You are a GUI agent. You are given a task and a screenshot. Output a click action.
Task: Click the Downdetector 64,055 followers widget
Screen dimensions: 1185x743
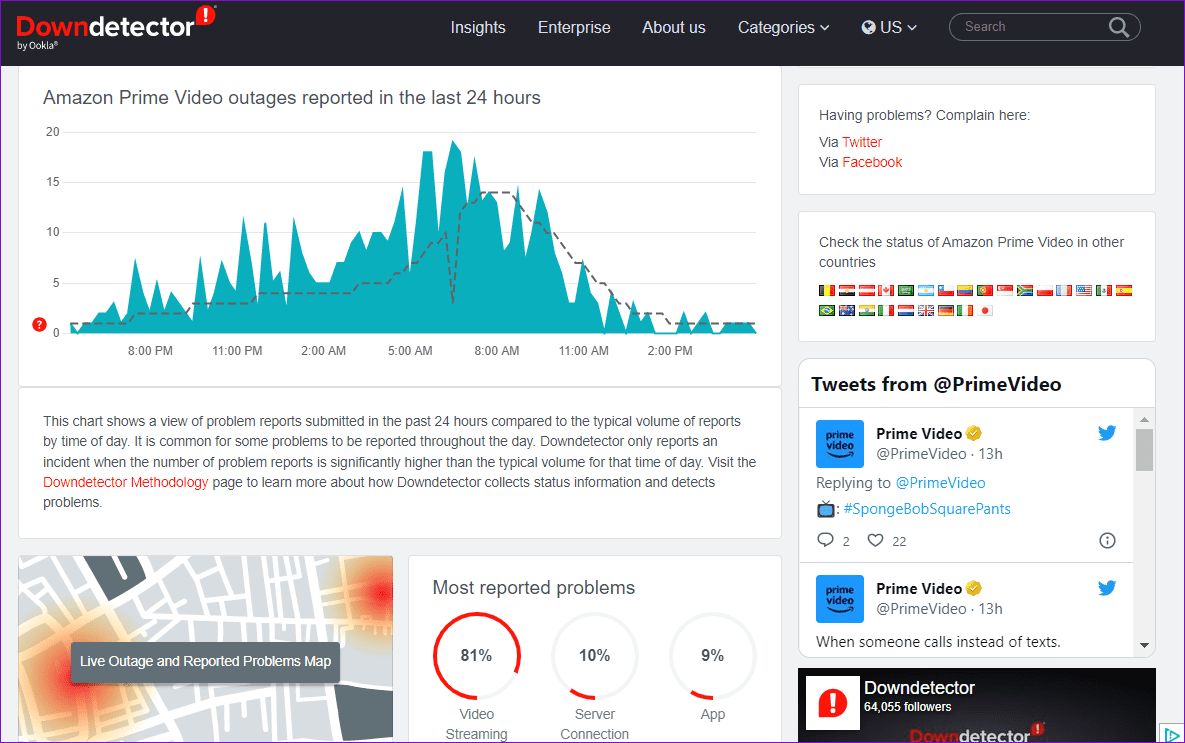click(976, 704)
